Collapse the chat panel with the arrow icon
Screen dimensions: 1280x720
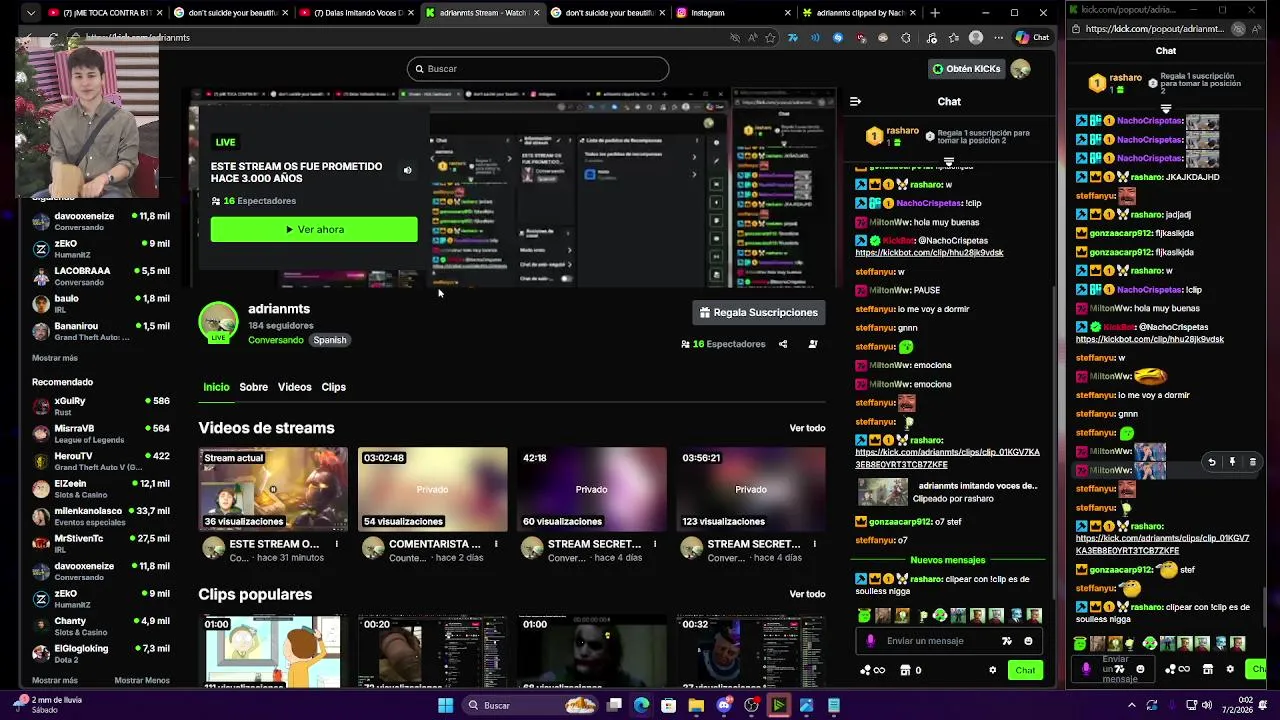coord(855,101)
